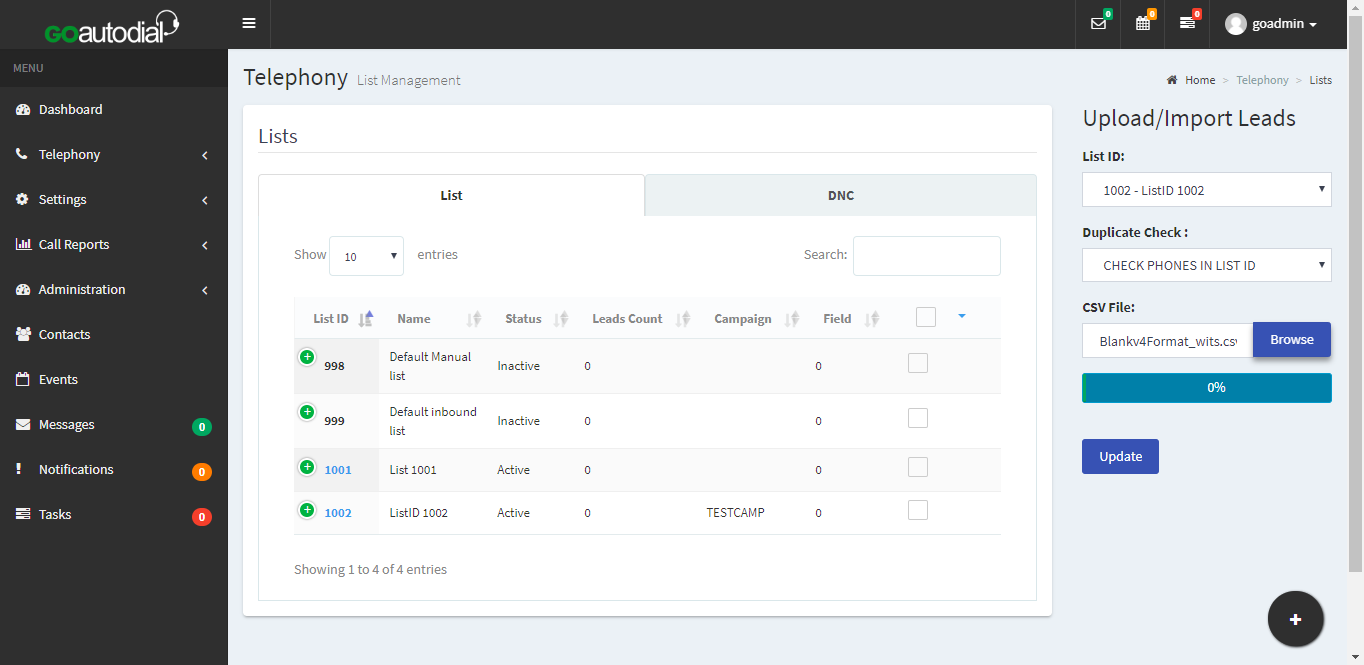1364x665 pixels.
Task: Open Messages from sidebar menu
Action: (114, 424)
